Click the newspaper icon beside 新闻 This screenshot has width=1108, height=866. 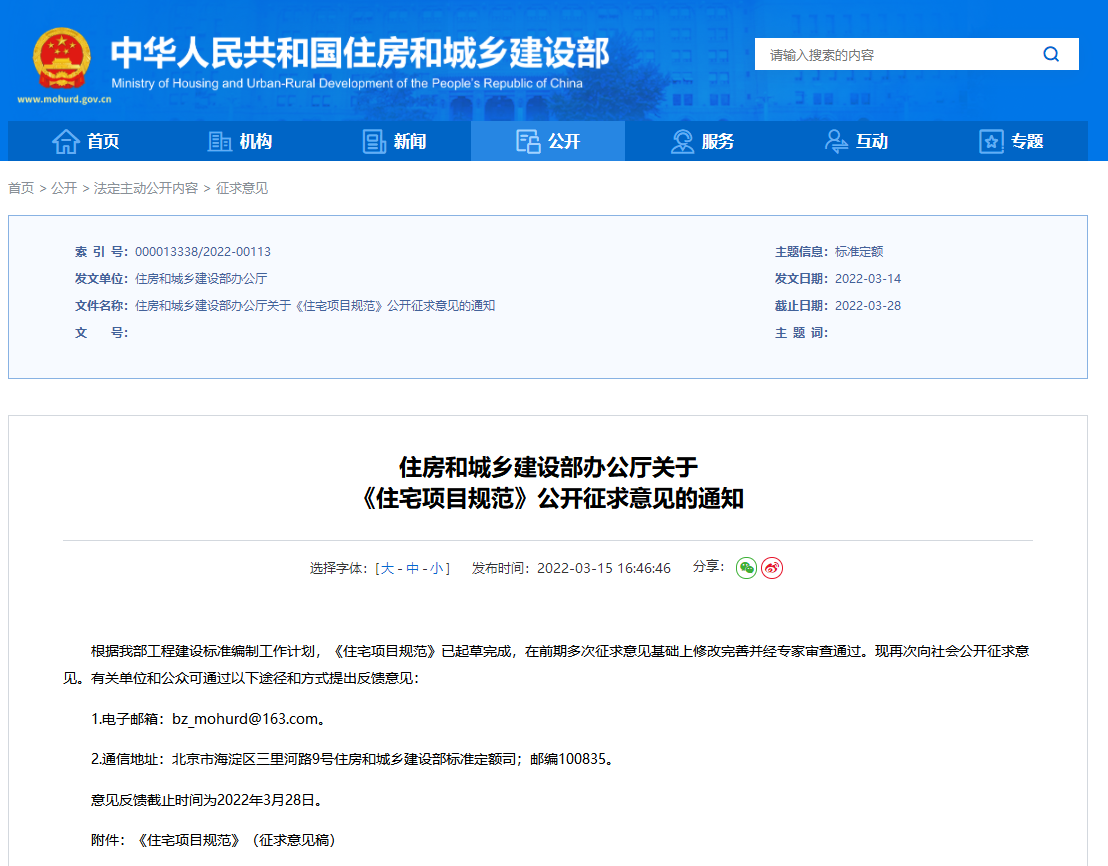pos(374,142)
